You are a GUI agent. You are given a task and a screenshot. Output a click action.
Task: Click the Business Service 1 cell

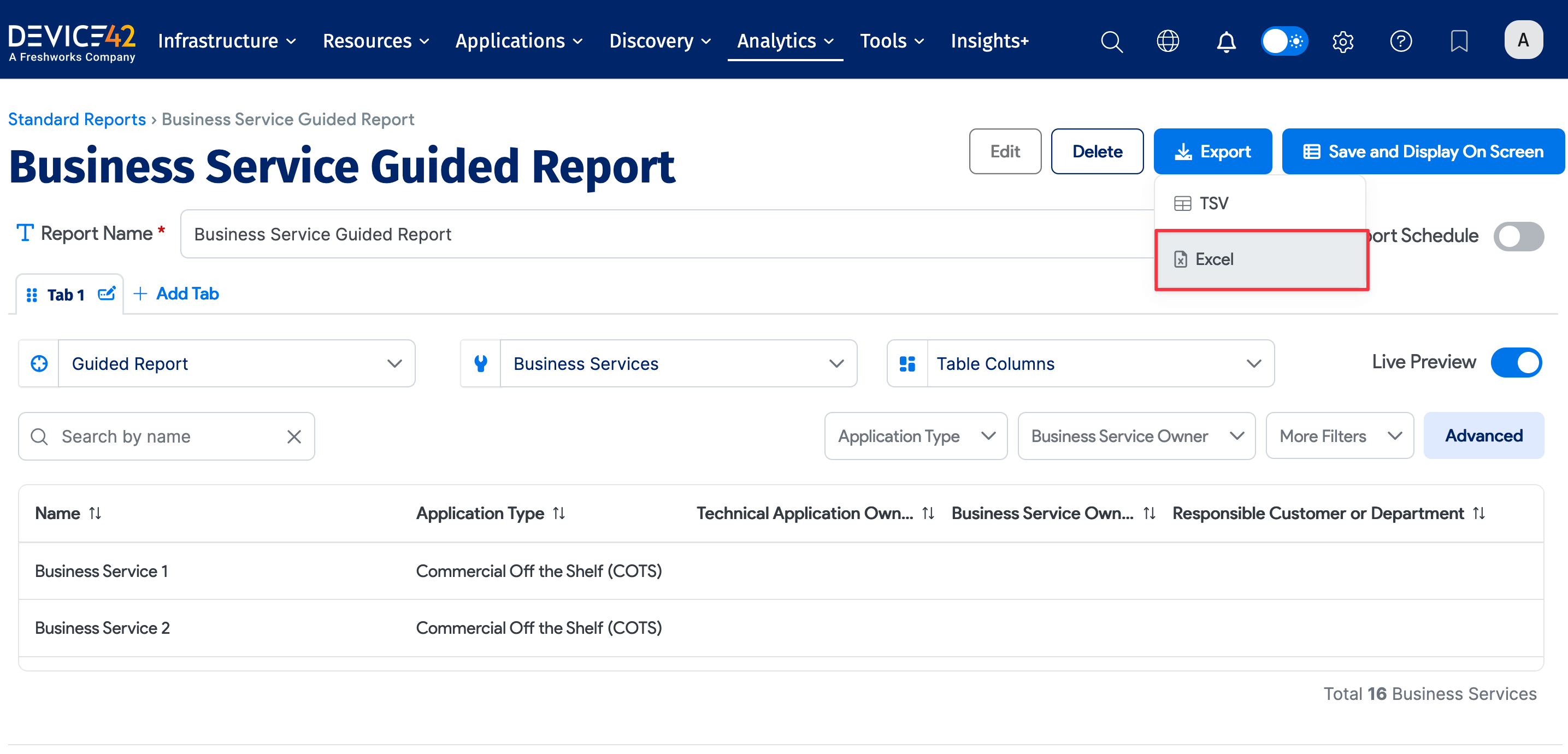(101, 571)
